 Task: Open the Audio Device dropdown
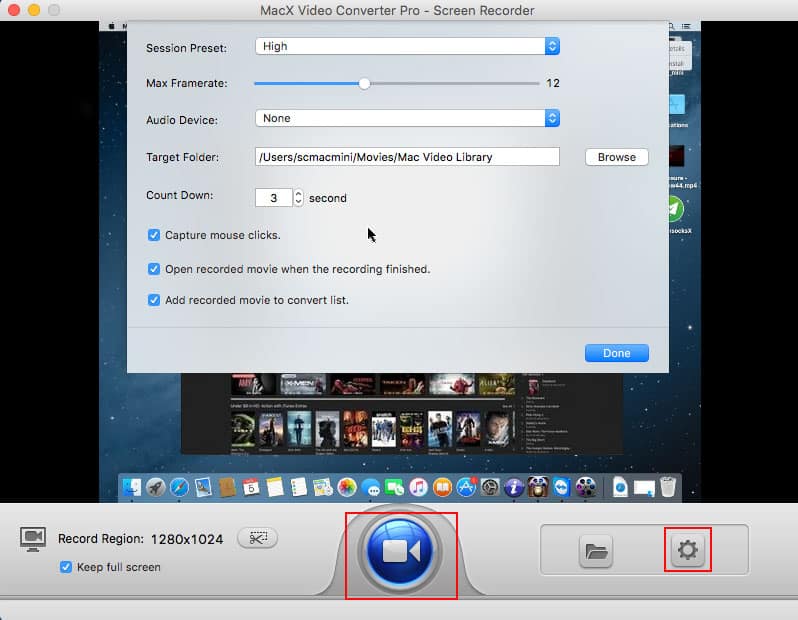pos(407,118)
